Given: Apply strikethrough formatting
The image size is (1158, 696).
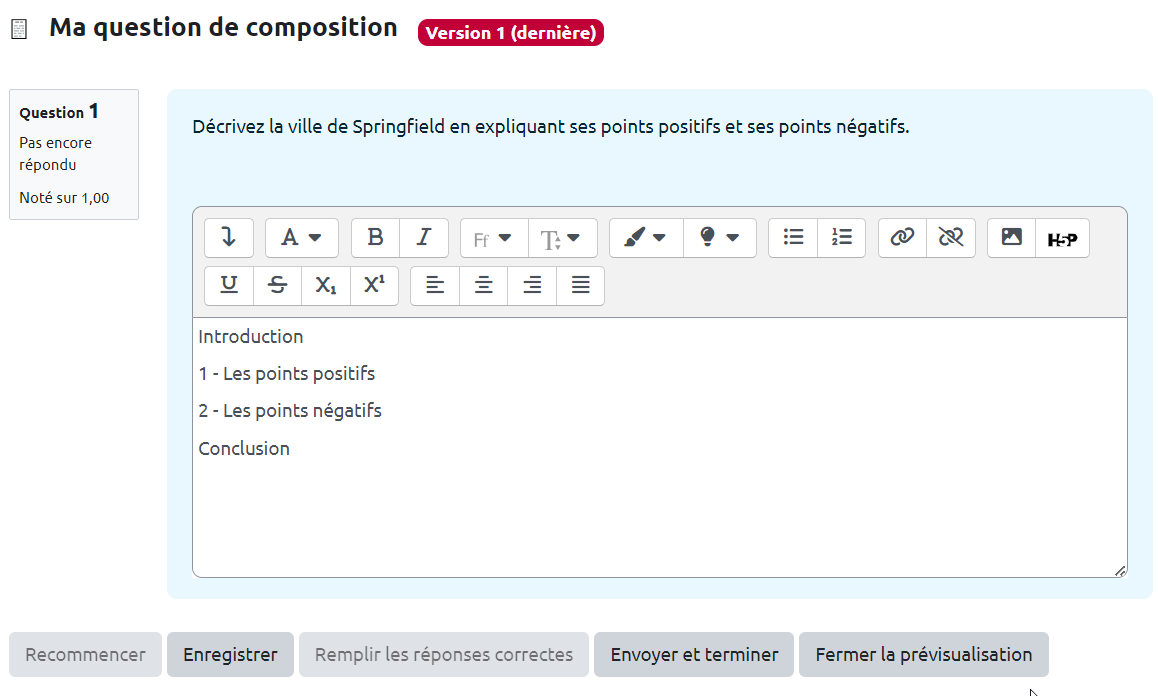Looking at the screenshot, I should pos(278,285).
